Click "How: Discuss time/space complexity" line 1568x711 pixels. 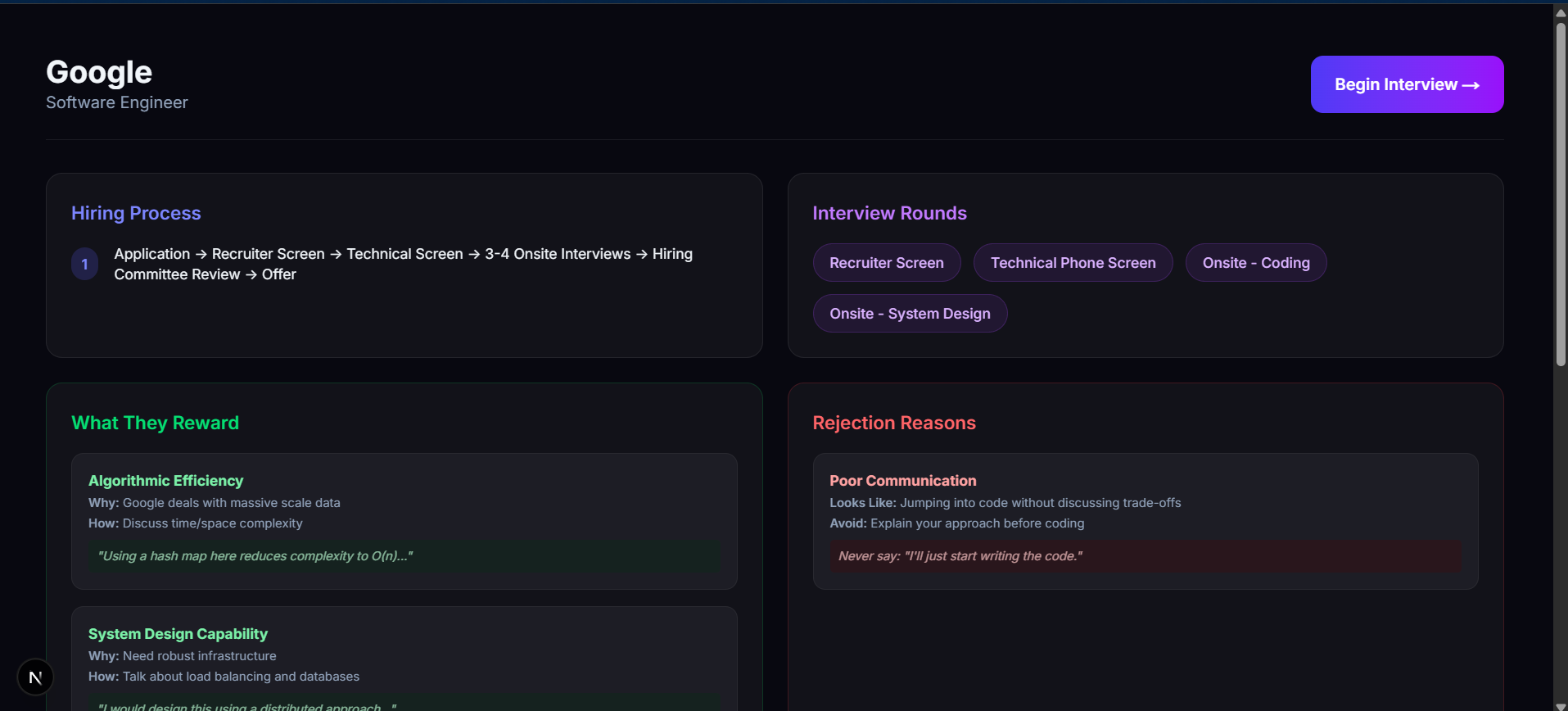[x=196, y=523]
